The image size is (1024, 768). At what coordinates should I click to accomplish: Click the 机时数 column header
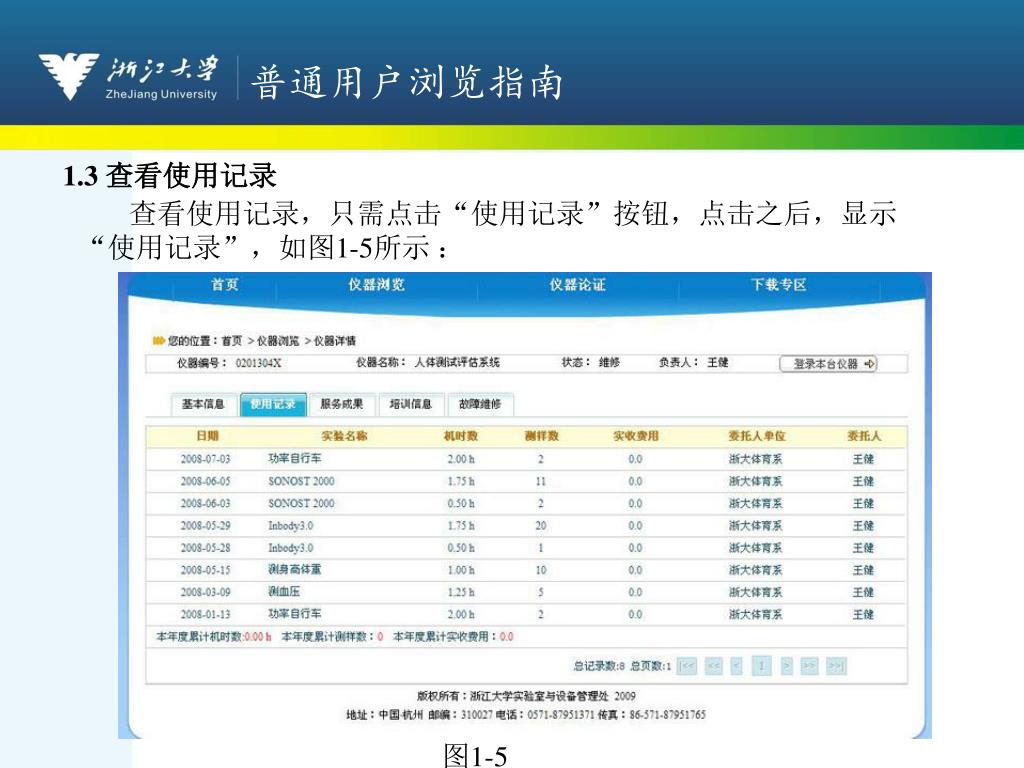tap(461, 436)
